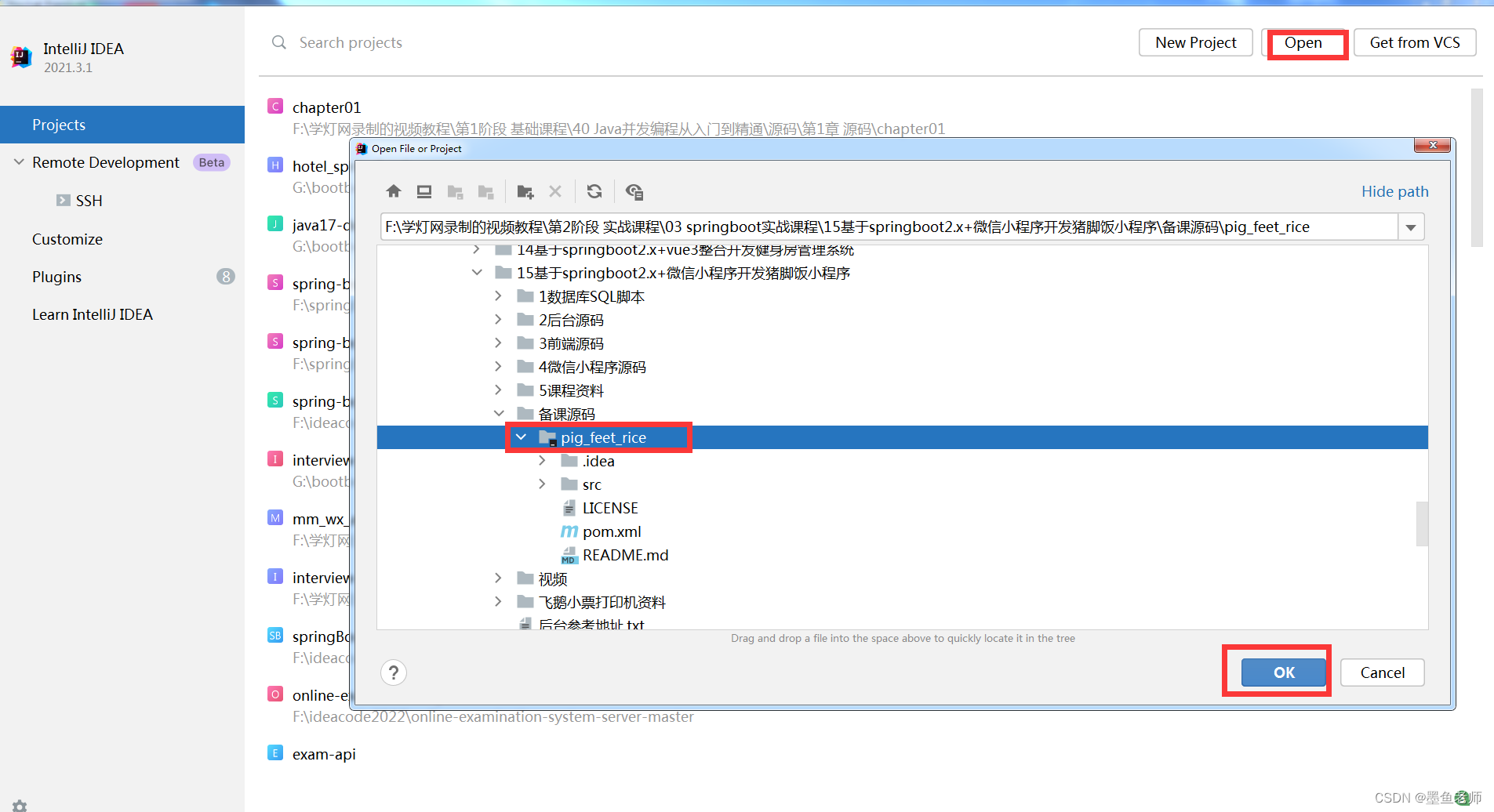Click the chapter01 project icon
This screenshot has width=1494, height=812.
tap(275, 107)
